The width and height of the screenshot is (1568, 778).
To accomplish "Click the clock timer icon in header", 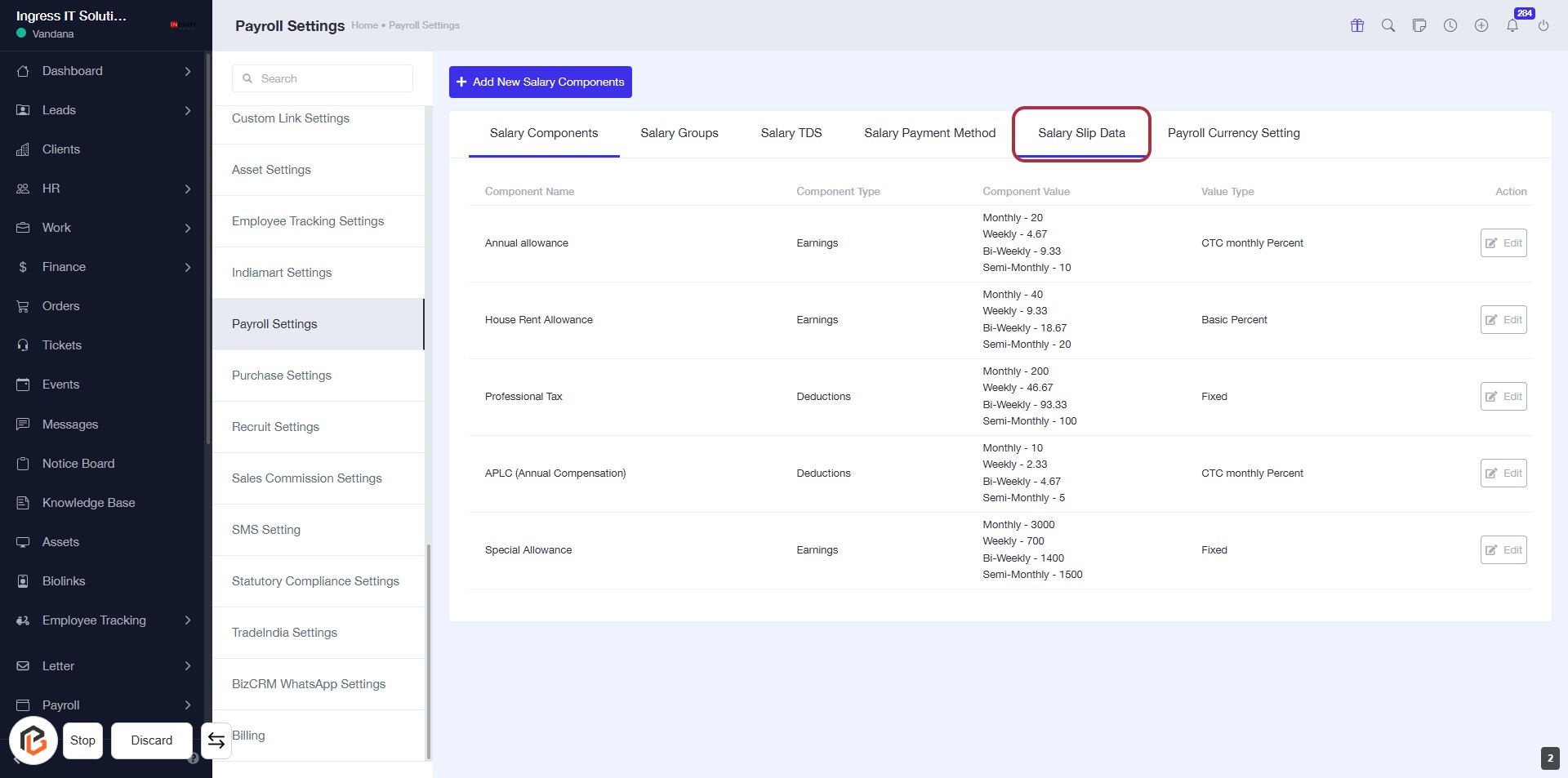I will 1450,25.
